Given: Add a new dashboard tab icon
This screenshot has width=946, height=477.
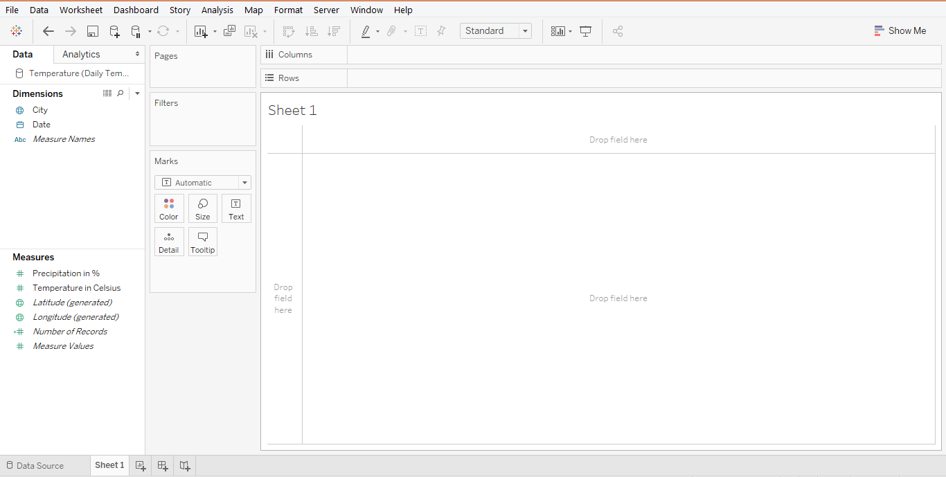Looking at the screenshot, I should click(162, 466).
